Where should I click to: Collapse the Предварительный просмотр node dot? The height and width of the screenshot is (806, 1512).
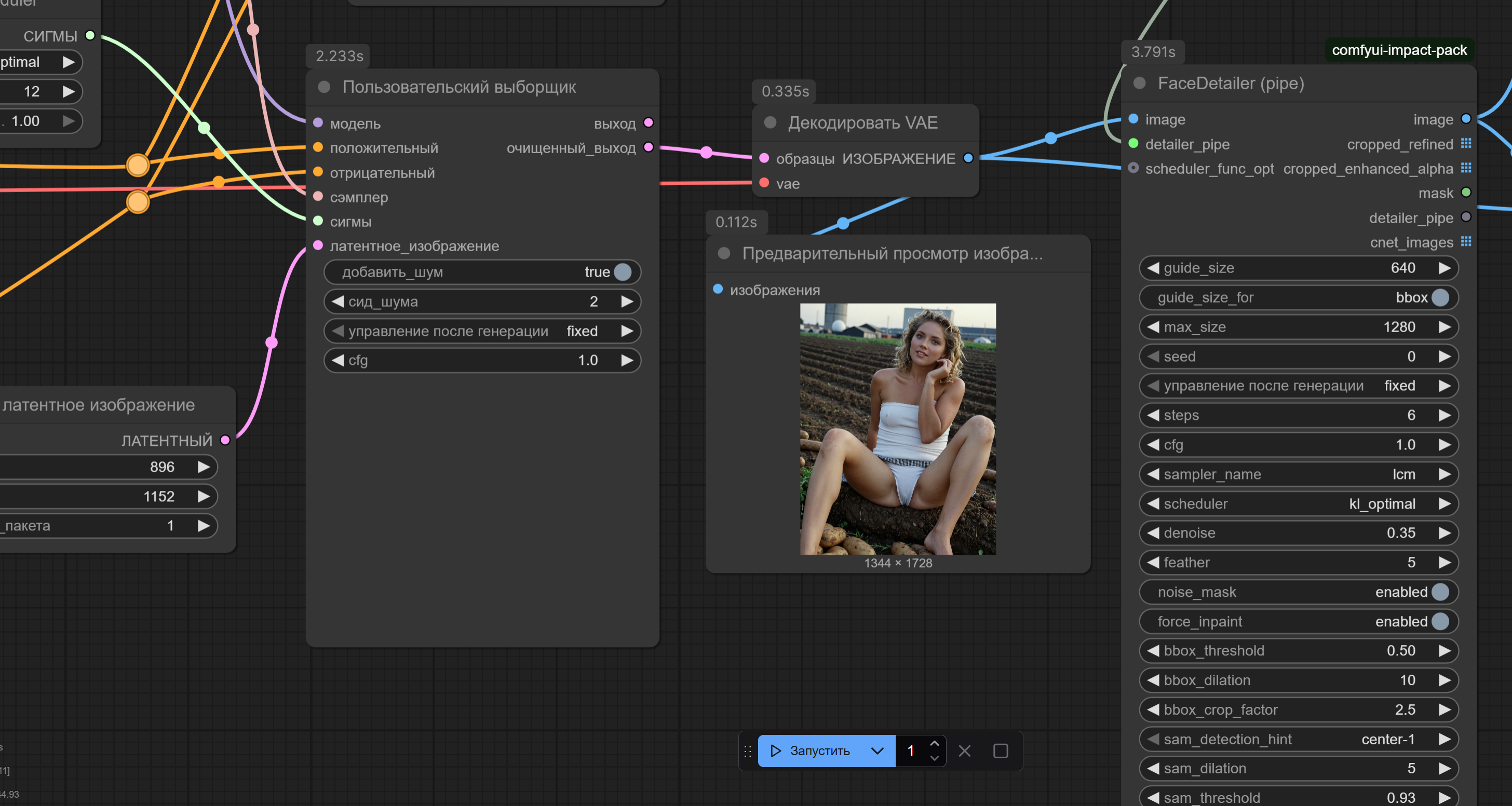tap(724, 253)
